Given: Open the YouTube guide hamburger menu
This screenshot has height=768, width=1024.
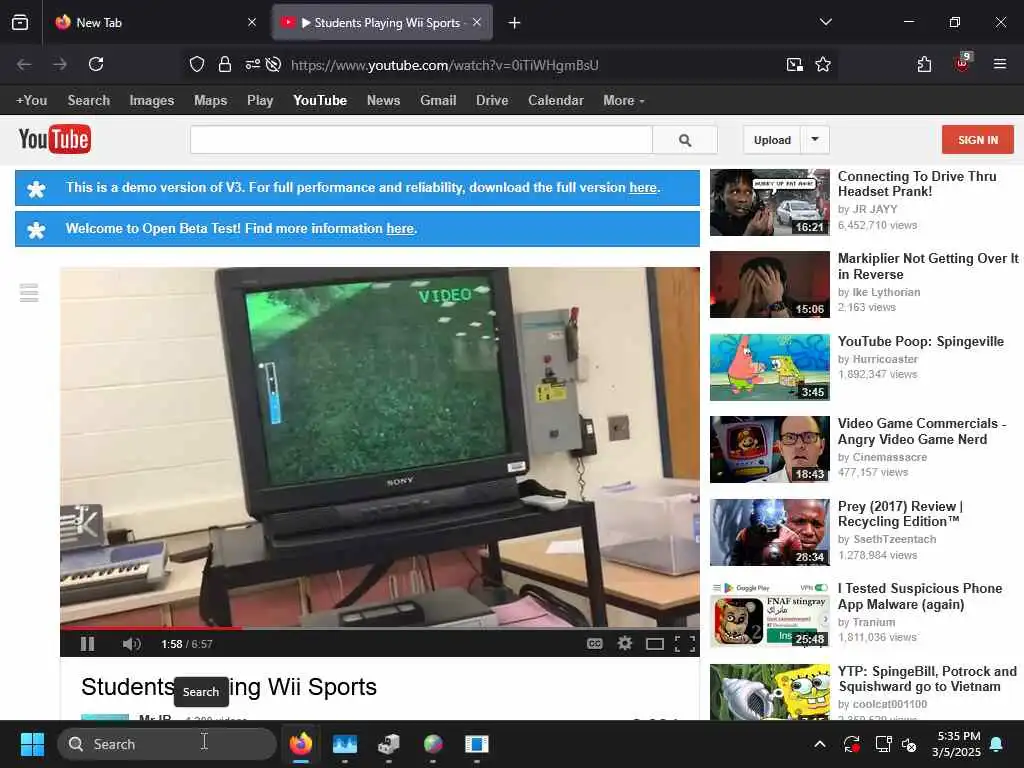Looking at the screenshot, I should pyautogui.click(x=29, y=293).
